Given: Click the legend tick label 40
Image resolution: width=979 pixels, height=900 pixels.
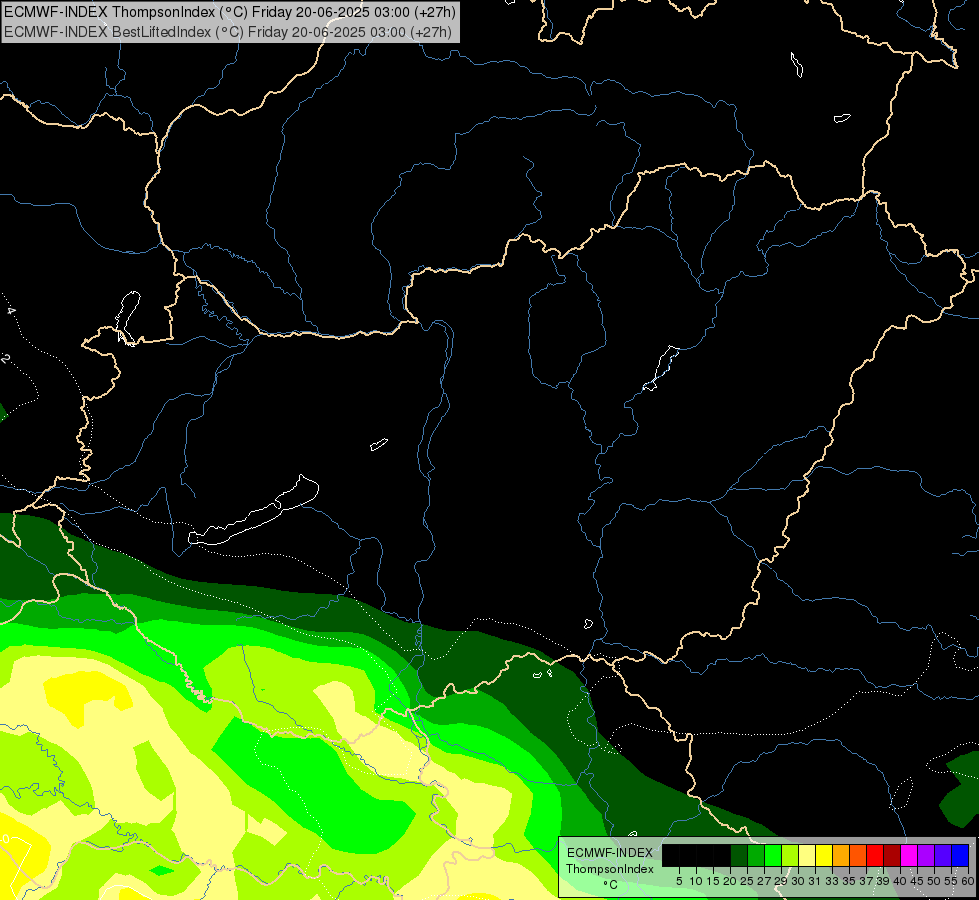Looking at the screenshot, I should [x=899, y=881].
